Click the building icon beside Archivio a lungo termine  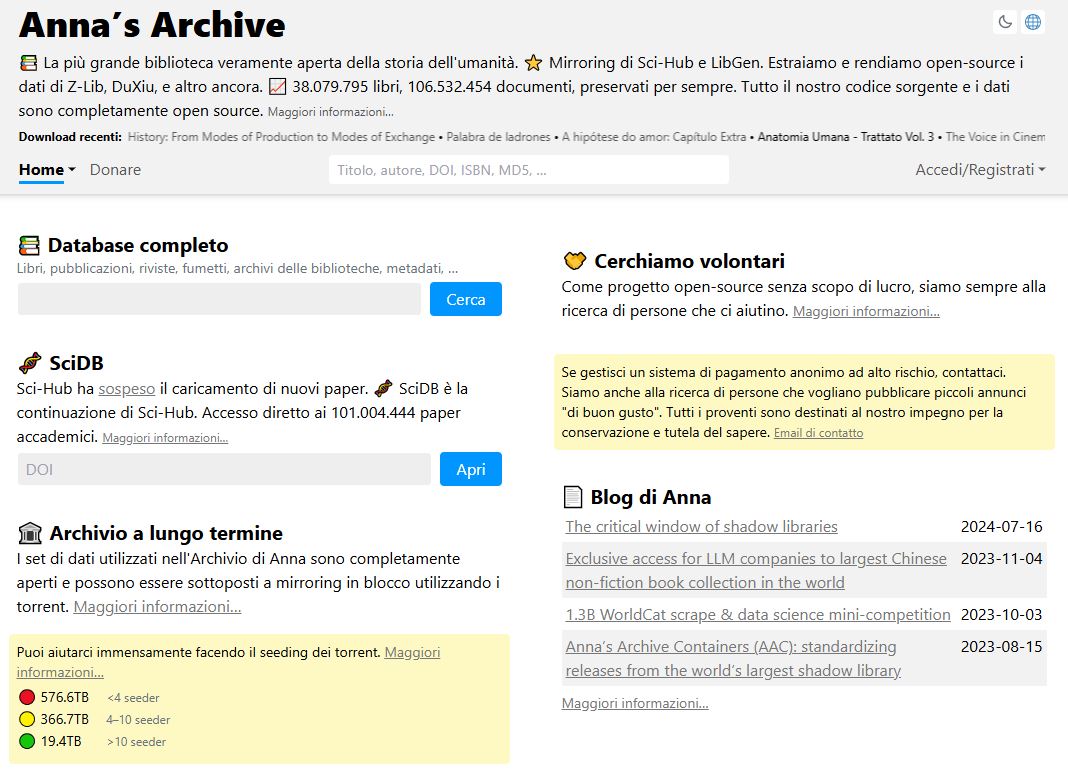30,533
